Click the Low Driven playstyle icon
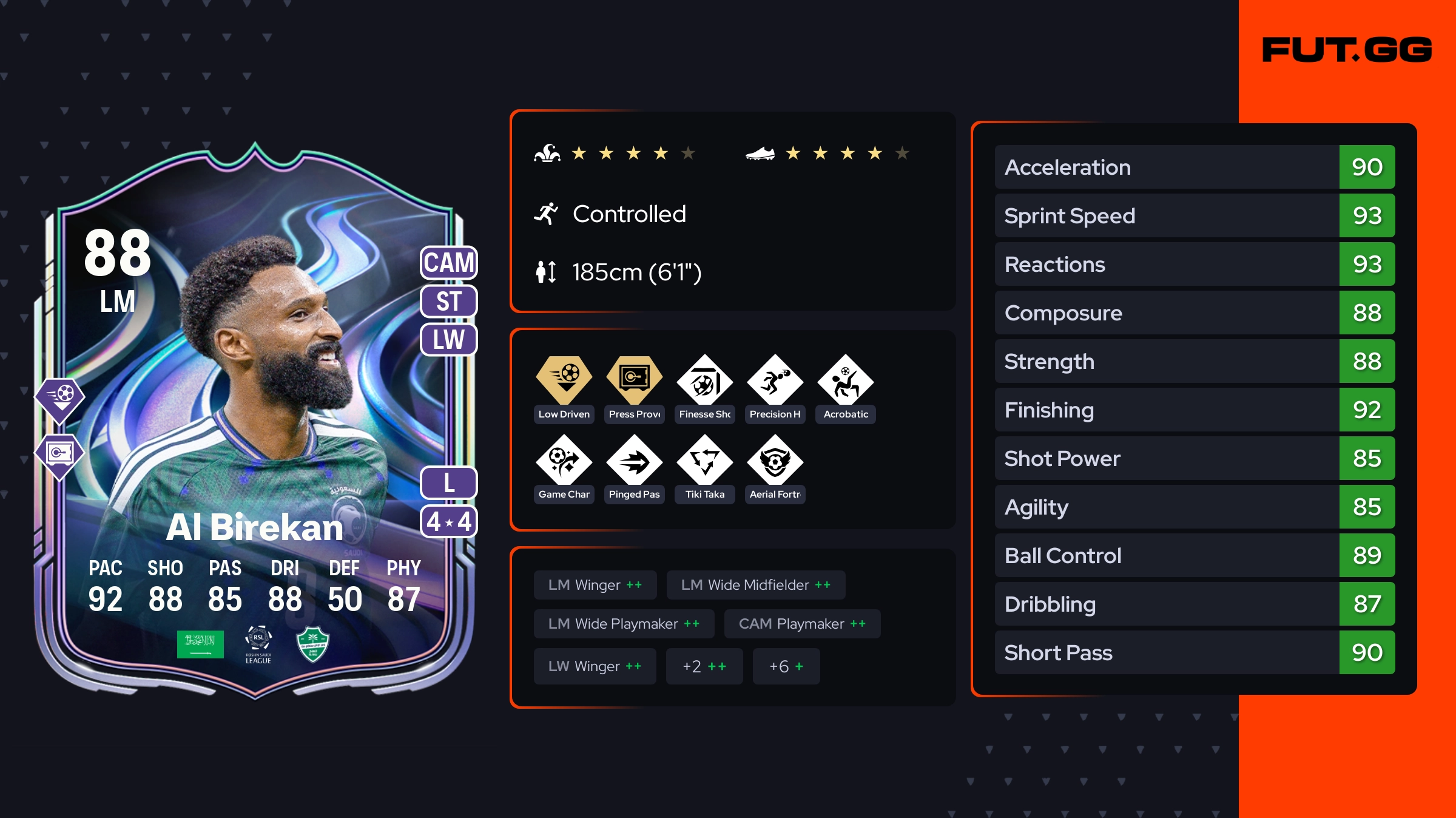The width and height of the screenshot is (1456, 818). coord(564,379)
